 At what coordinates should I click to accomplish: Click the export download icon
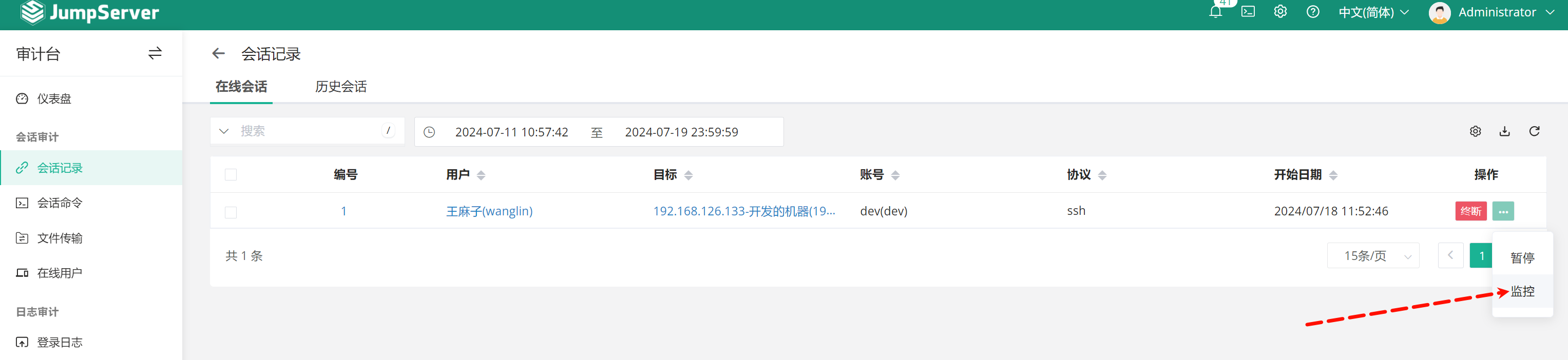pyautogui.click(x=1505, y=131)
